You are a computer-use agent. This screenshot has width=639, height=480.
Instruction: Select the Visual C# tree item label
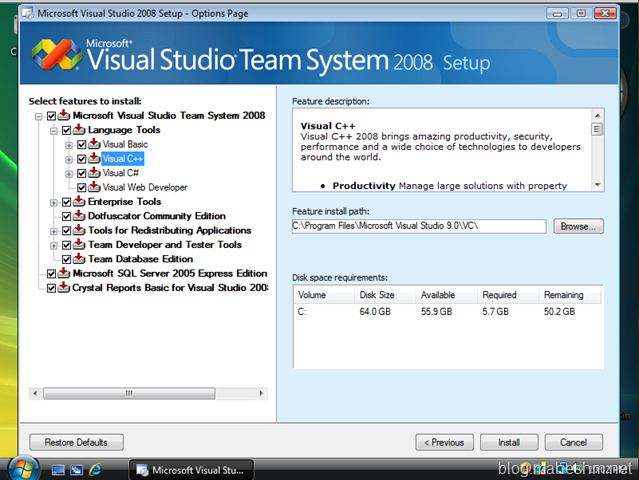coord(121,173)
